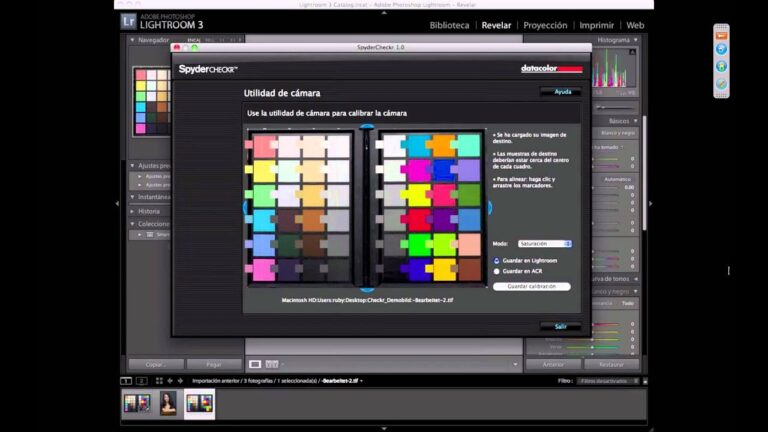The image size is (768, 432).
Task: Select the loupe view icon in toolbar
Action: pos(255,364)
